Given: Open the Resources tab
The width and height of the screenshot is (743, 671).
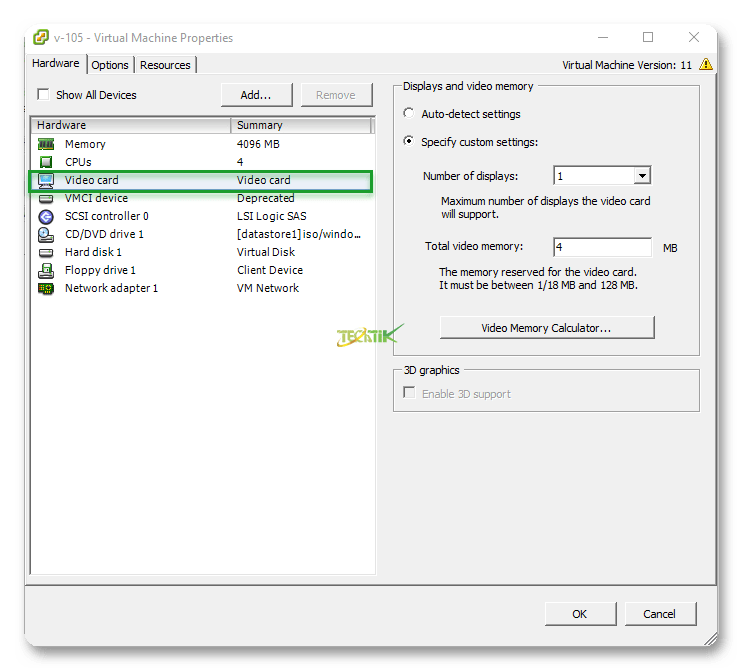Looking at the screenshot, I should coord(165,65).
